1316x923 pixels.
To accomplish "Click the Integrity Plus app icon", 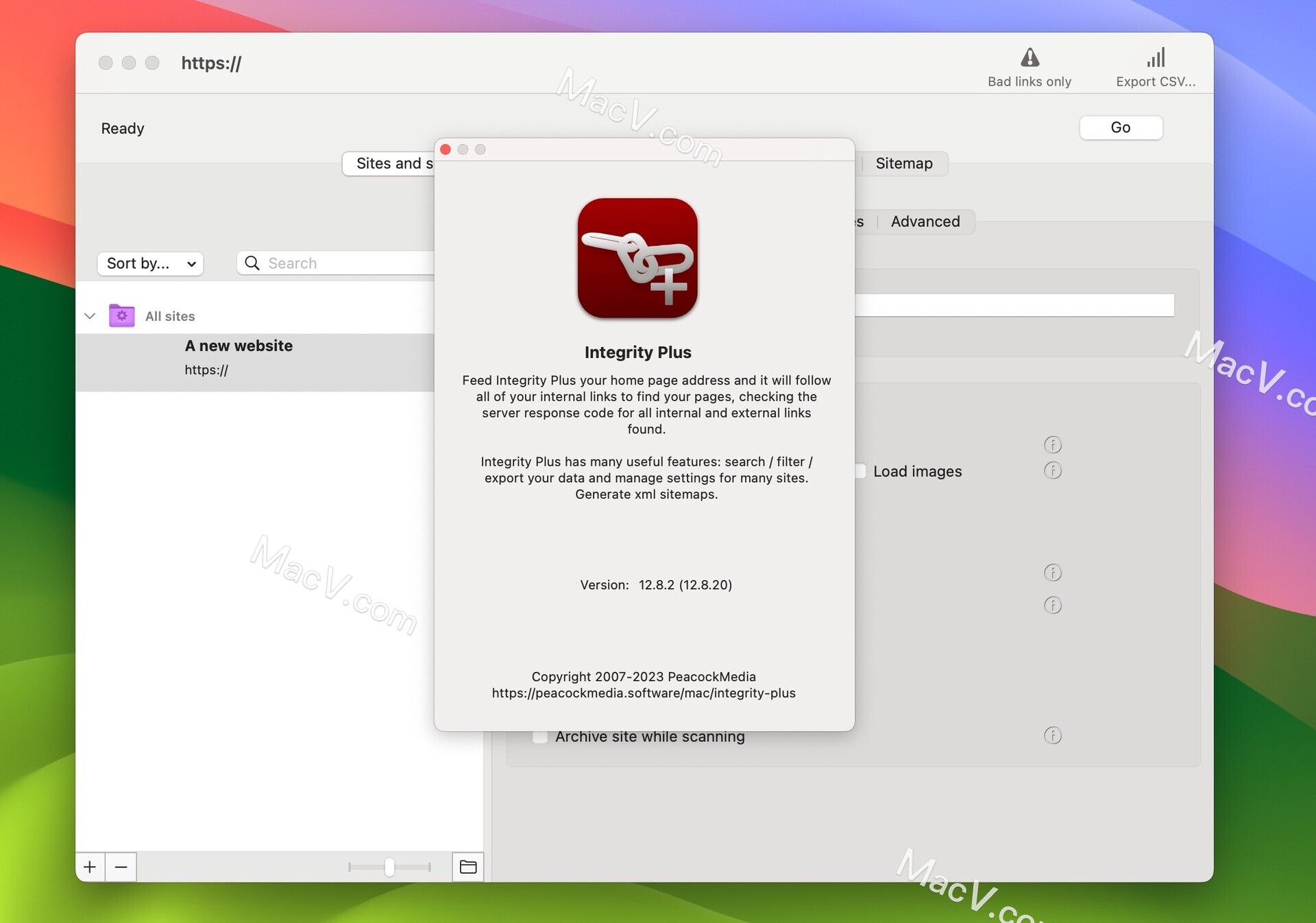I will click(x=637, y=259).
